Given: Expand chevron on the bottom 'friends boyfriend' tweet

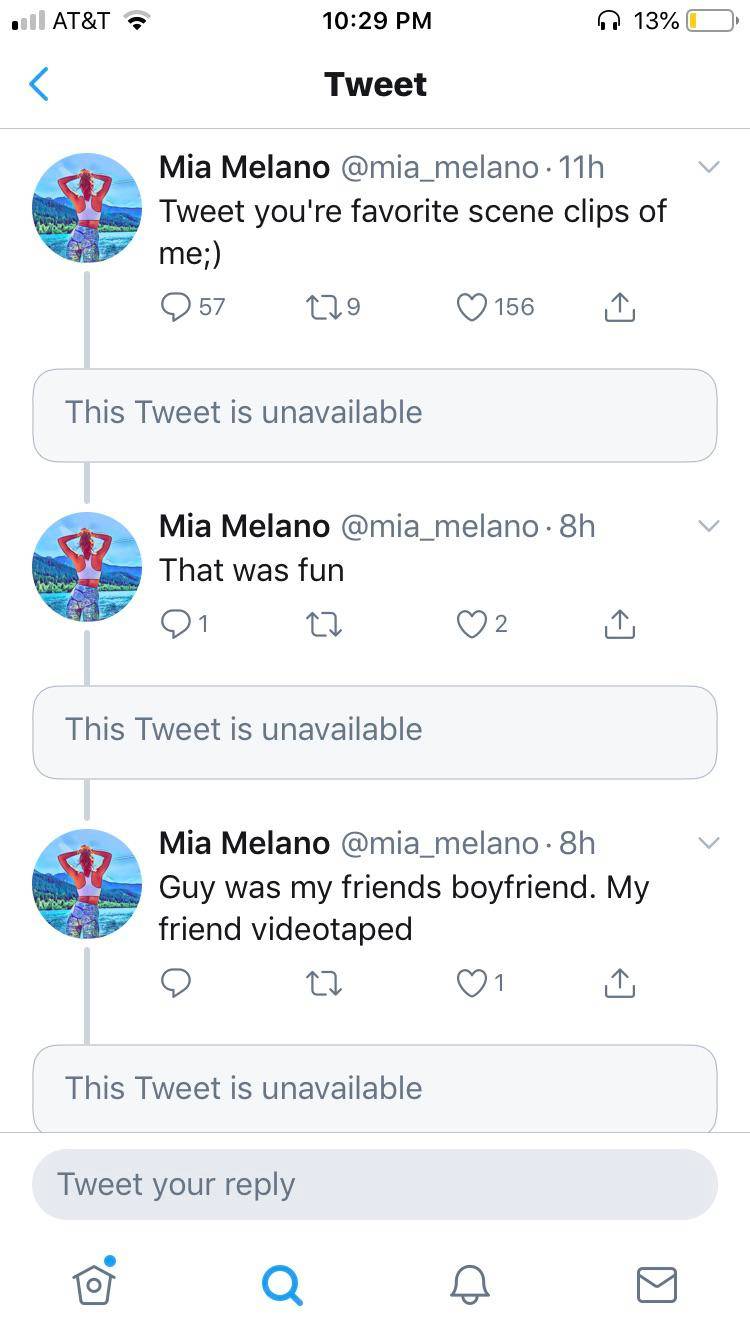Looking at the screenshot, I should [x=709, y=843].
